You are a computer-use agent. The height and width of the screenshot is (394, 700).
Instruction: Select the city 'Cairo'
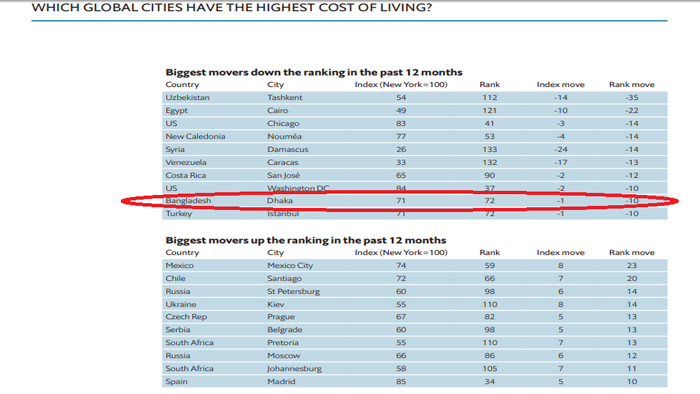click(278, 110)
